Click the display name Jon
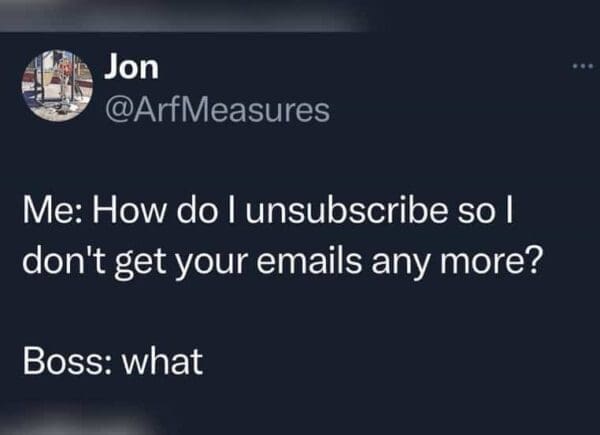 tap(131, 67)
